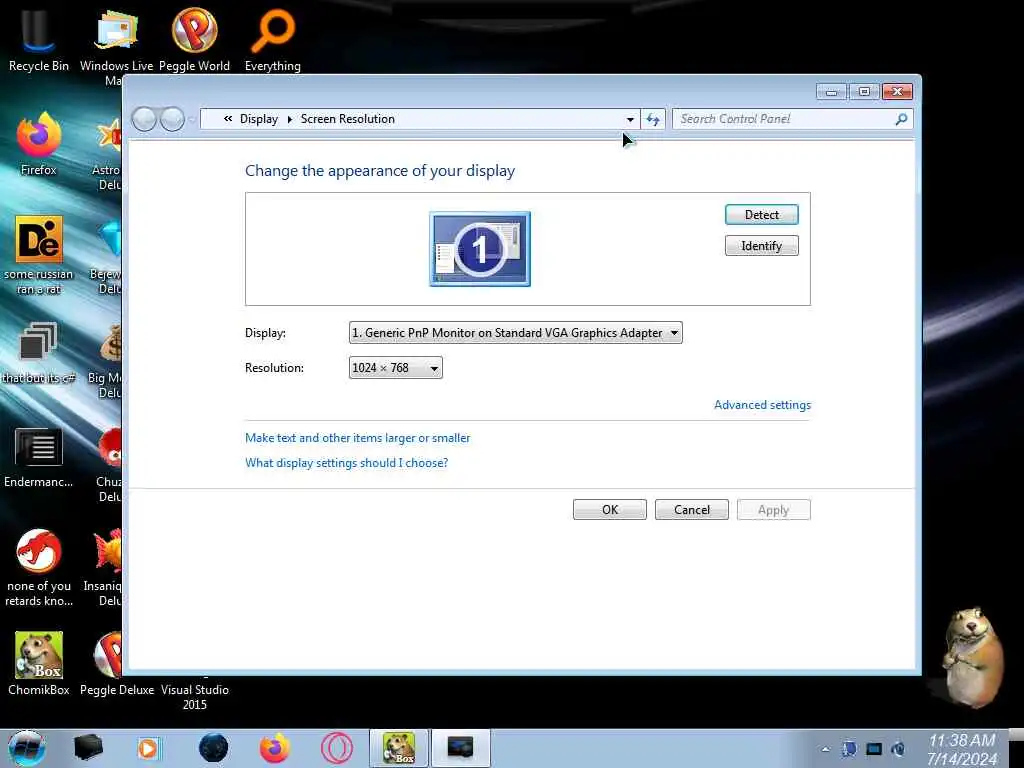Open ChomikBox desktop icon

[39, 663]
